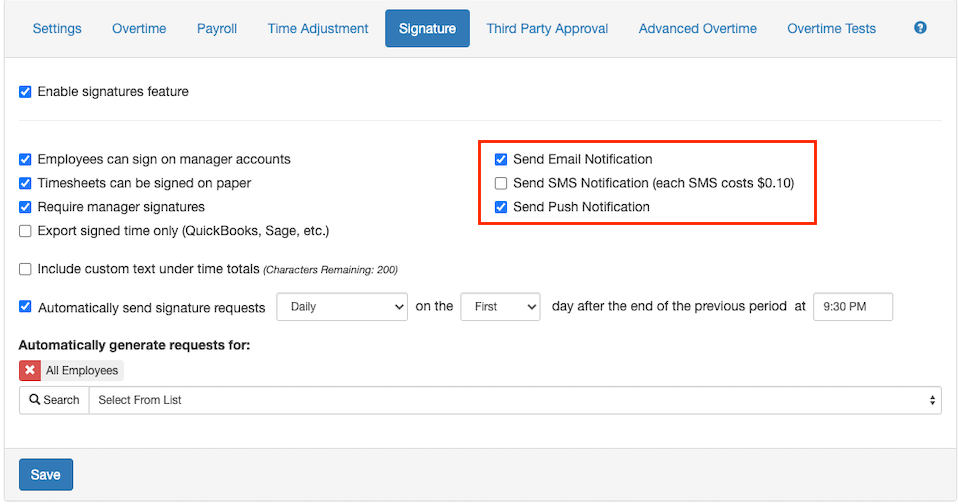Viewport: 959px width, 504px height.
Task: Click the help question mark icon
Action: (x=920, y=28)
